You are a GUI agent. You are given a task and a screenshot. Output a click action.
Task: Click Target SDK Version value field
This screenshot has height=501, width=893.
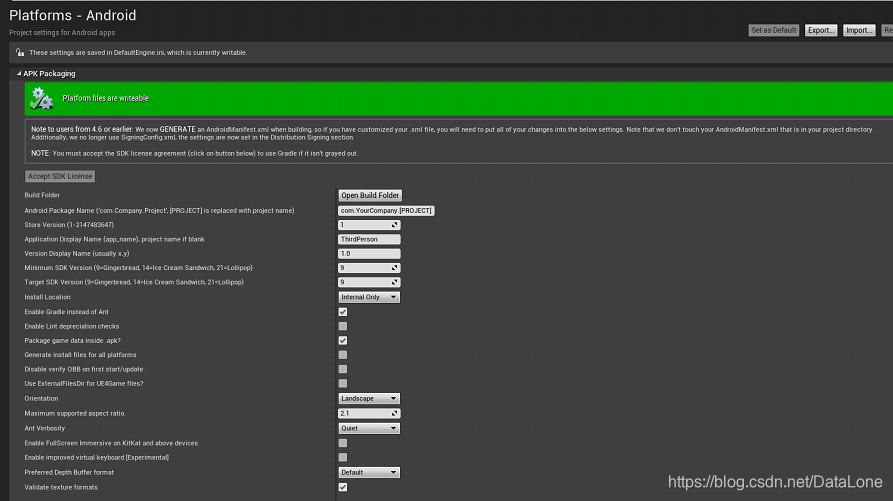point(369,282)
